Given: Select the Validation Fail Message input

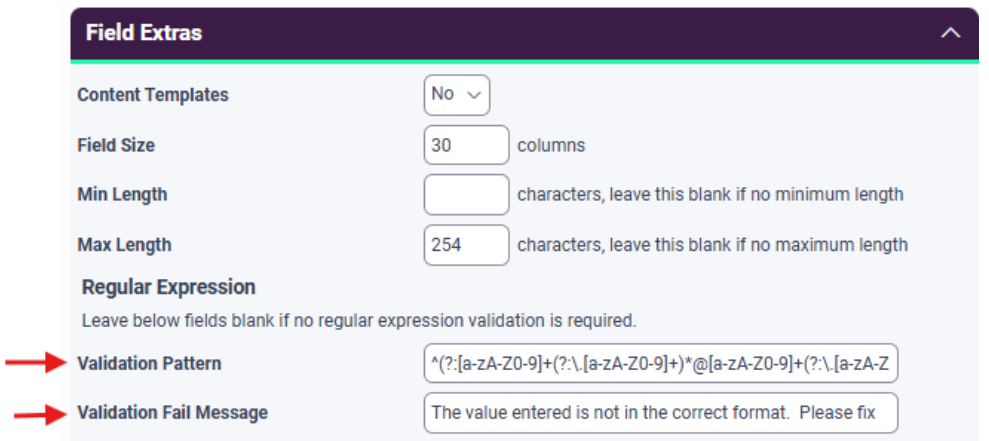Looking at the screenshot, I should 660,412.
